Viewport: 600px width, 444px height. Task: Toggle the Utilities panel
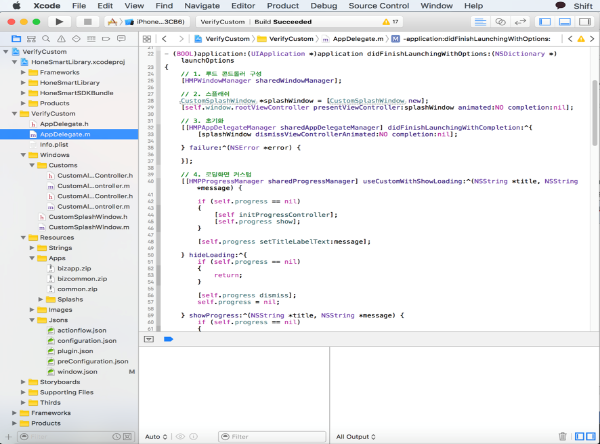coord(585,22)
